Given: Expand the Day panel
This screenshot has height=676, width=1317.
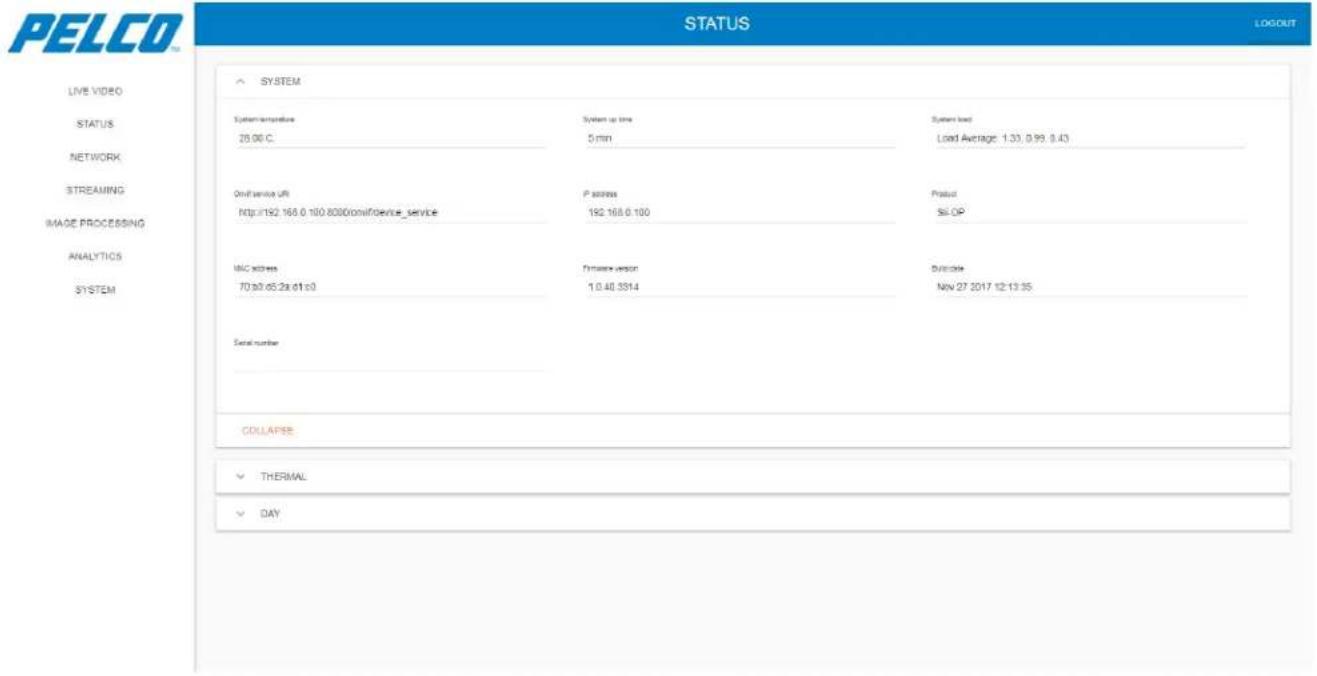Looking at the screenshot, I should 752,513.
